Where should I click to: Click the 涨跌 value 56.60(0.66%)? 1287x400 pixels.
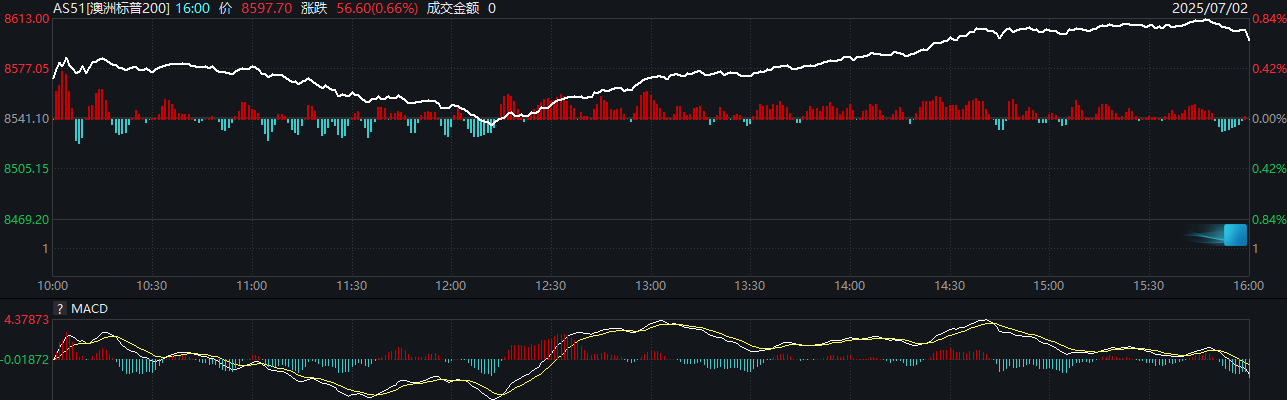377,8
